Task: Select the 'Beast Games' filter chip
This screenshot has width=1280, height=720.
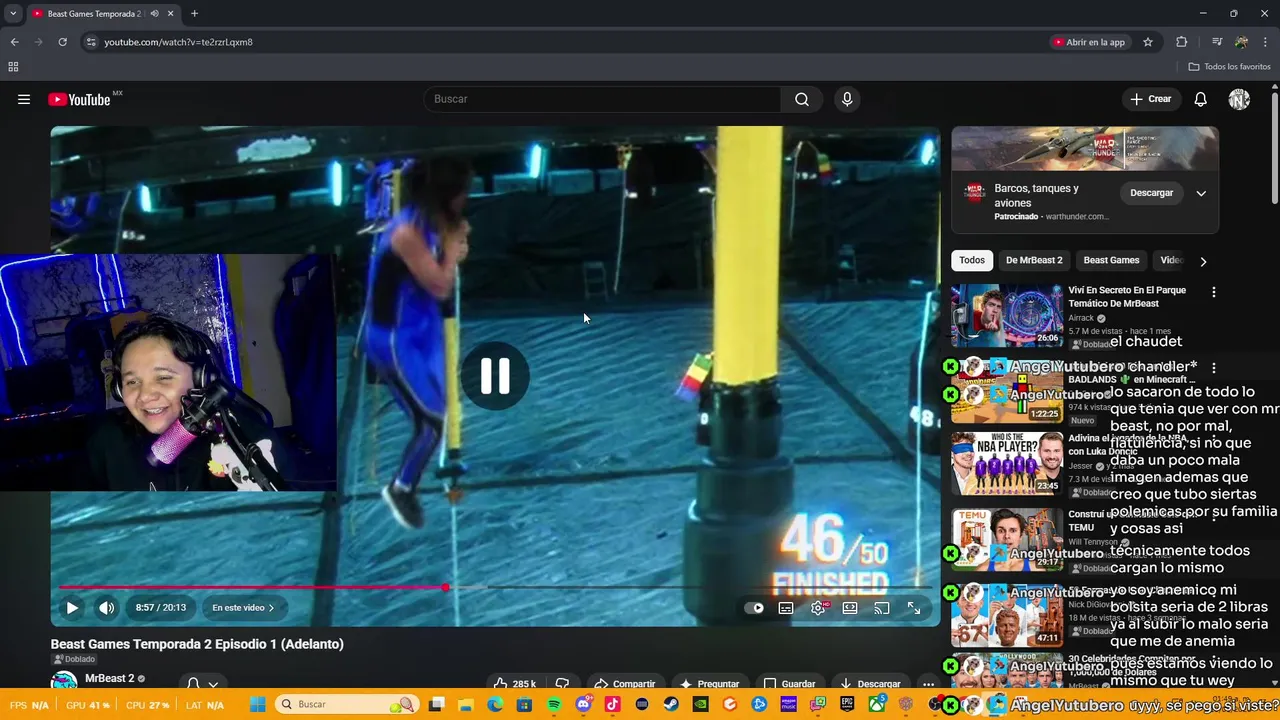Action: click(x=1111, y=260)
